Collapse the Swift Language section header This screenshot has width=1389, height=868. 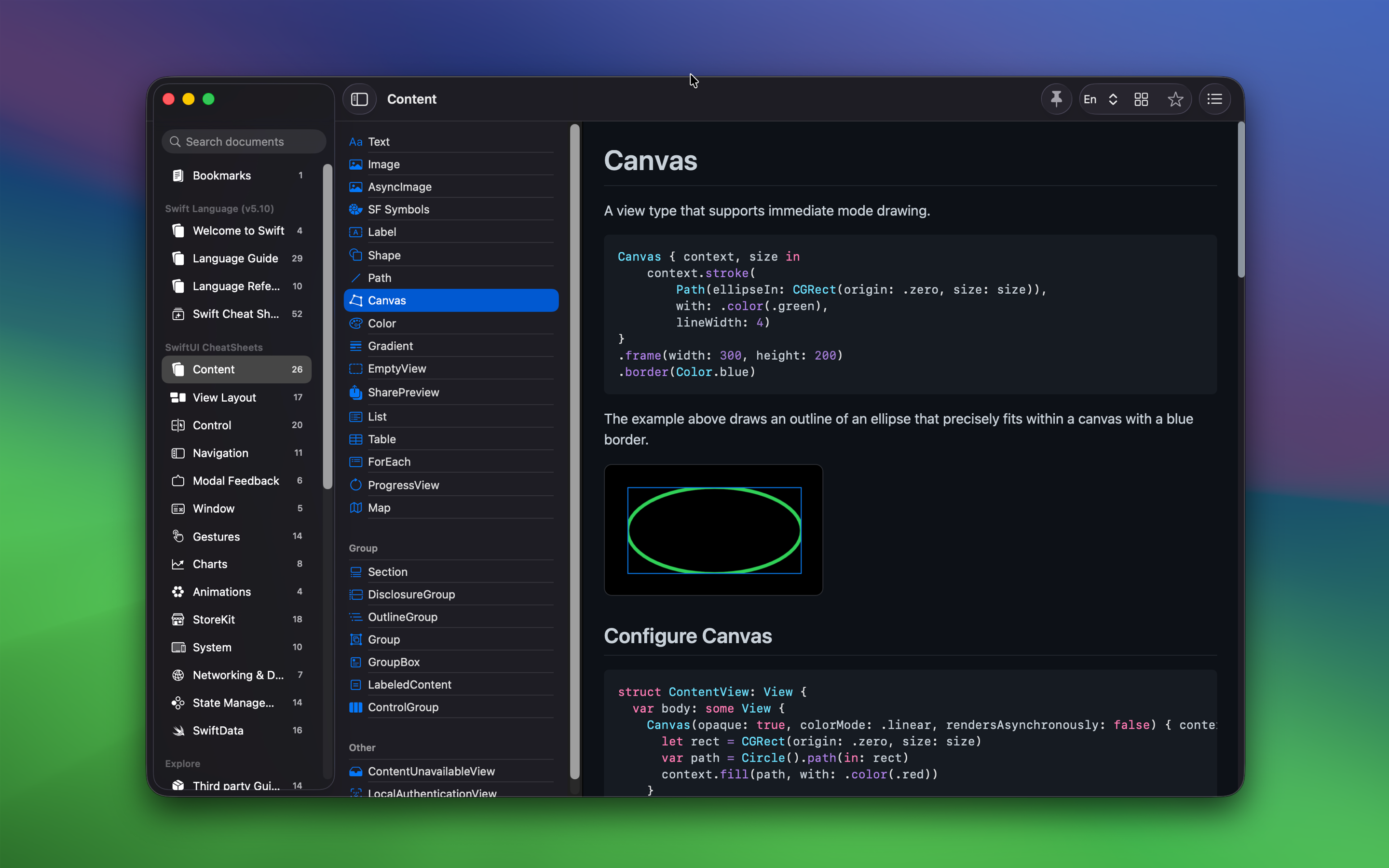(x=219, y=208)
